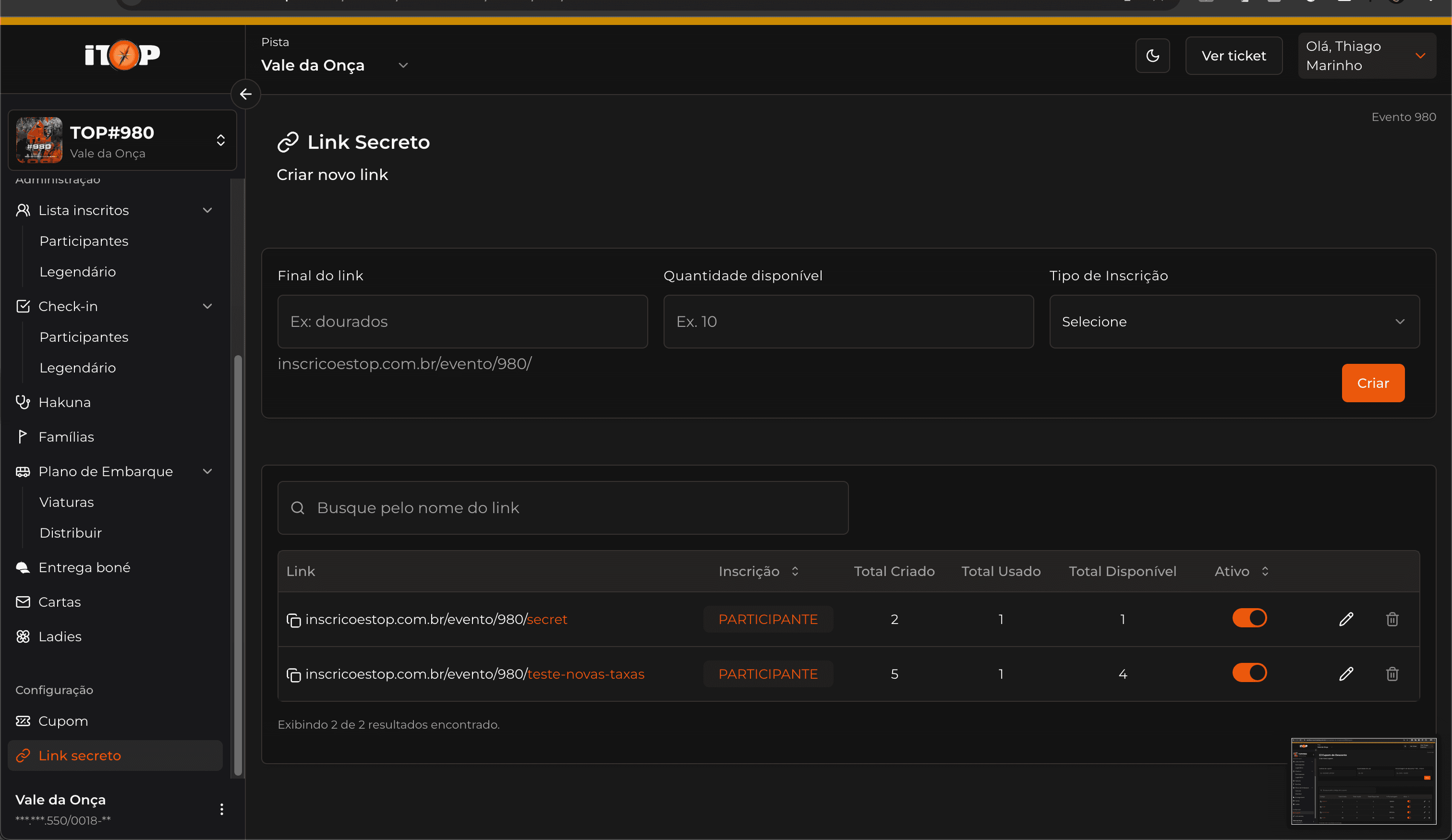Open the inscricoestop.com.br/evento/980/secret link
The image size is (1452, 840).
click(436, 619)
